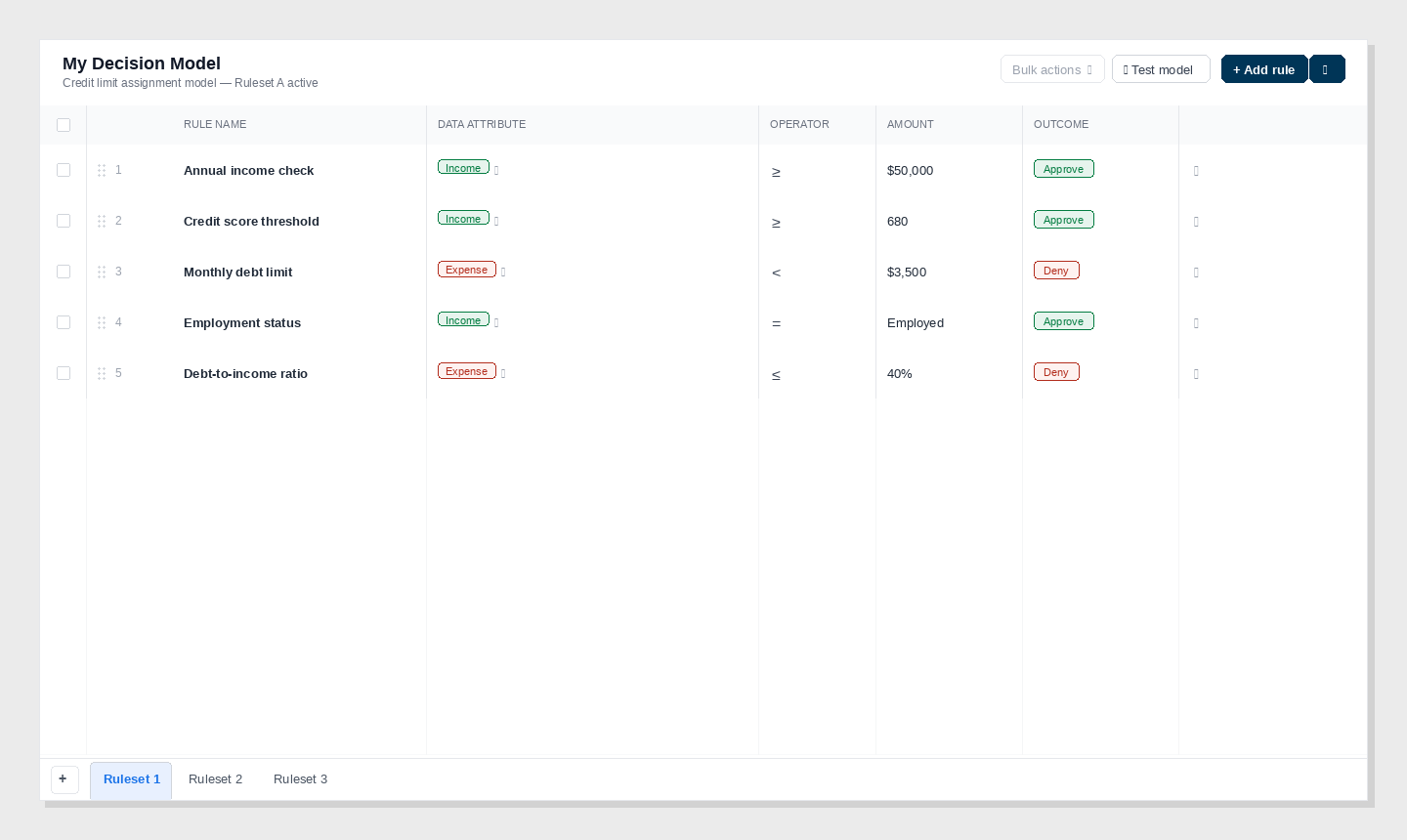Select the checkbox for the Monthly debt limit rule

(64, 272)
